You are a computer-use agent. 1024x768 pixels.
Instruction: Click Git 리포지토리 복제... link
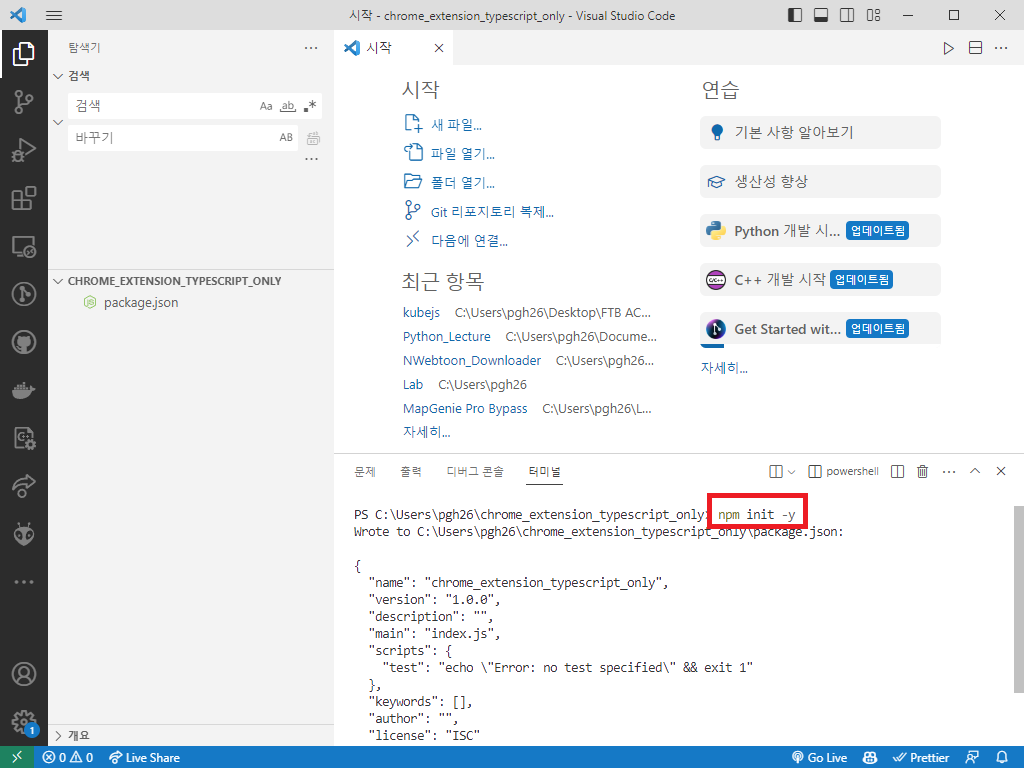click(492, 212)
